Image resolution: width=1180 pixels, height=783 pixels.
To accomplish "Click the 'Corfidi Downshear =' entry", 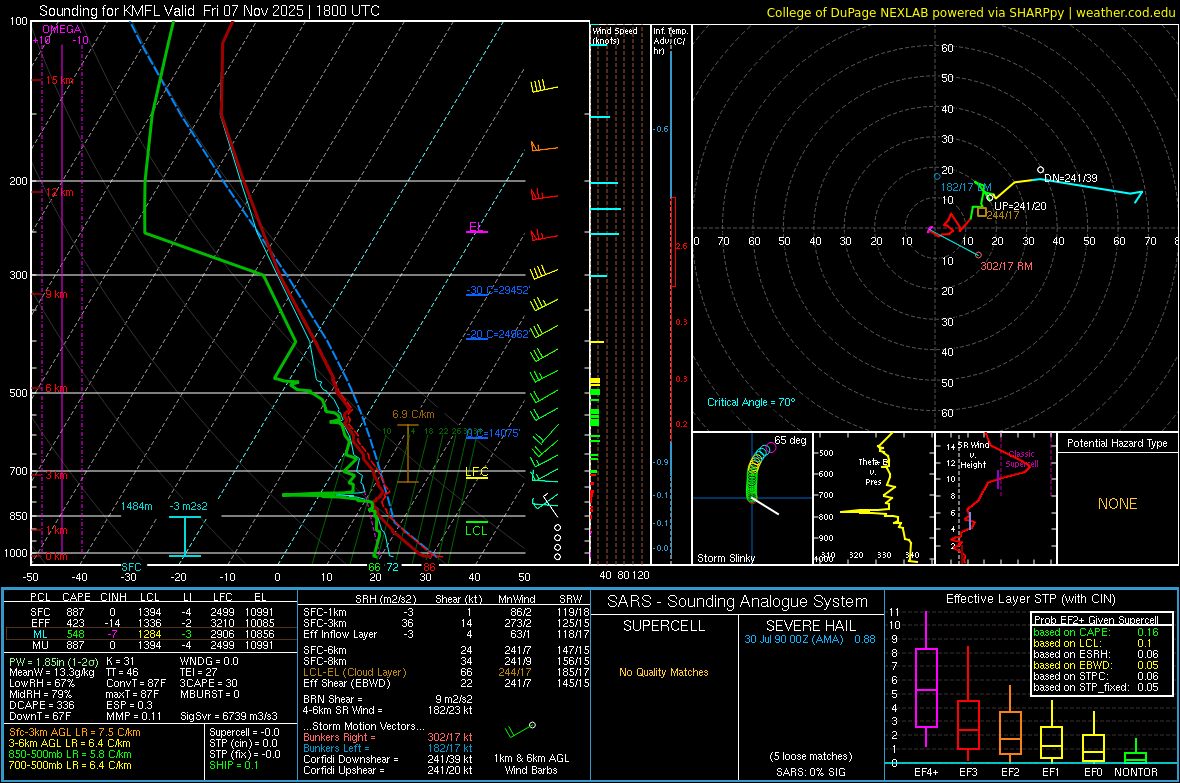I will pyautogui.click(x=388, y=760).
